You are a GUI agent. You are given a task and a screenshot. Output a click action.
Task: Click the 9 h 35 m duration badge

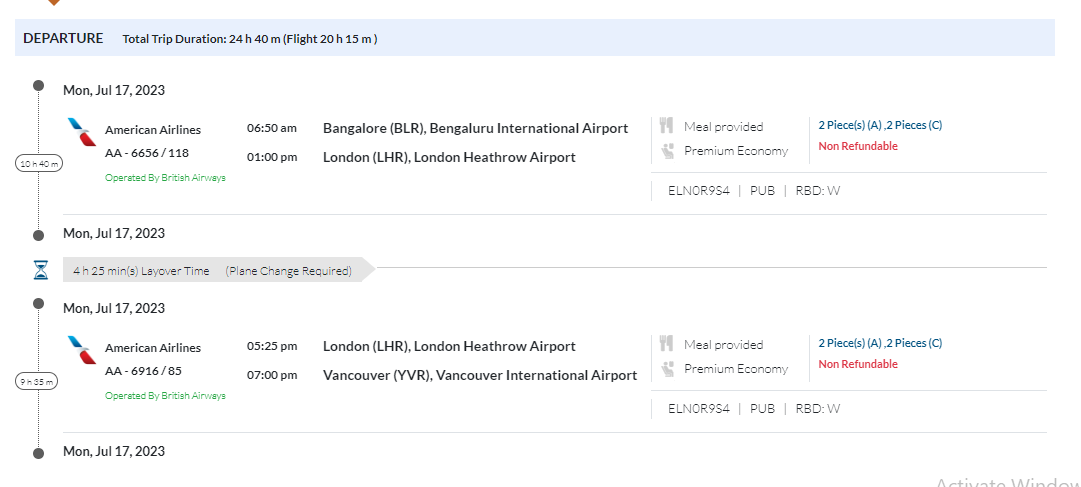coord(39,381)
